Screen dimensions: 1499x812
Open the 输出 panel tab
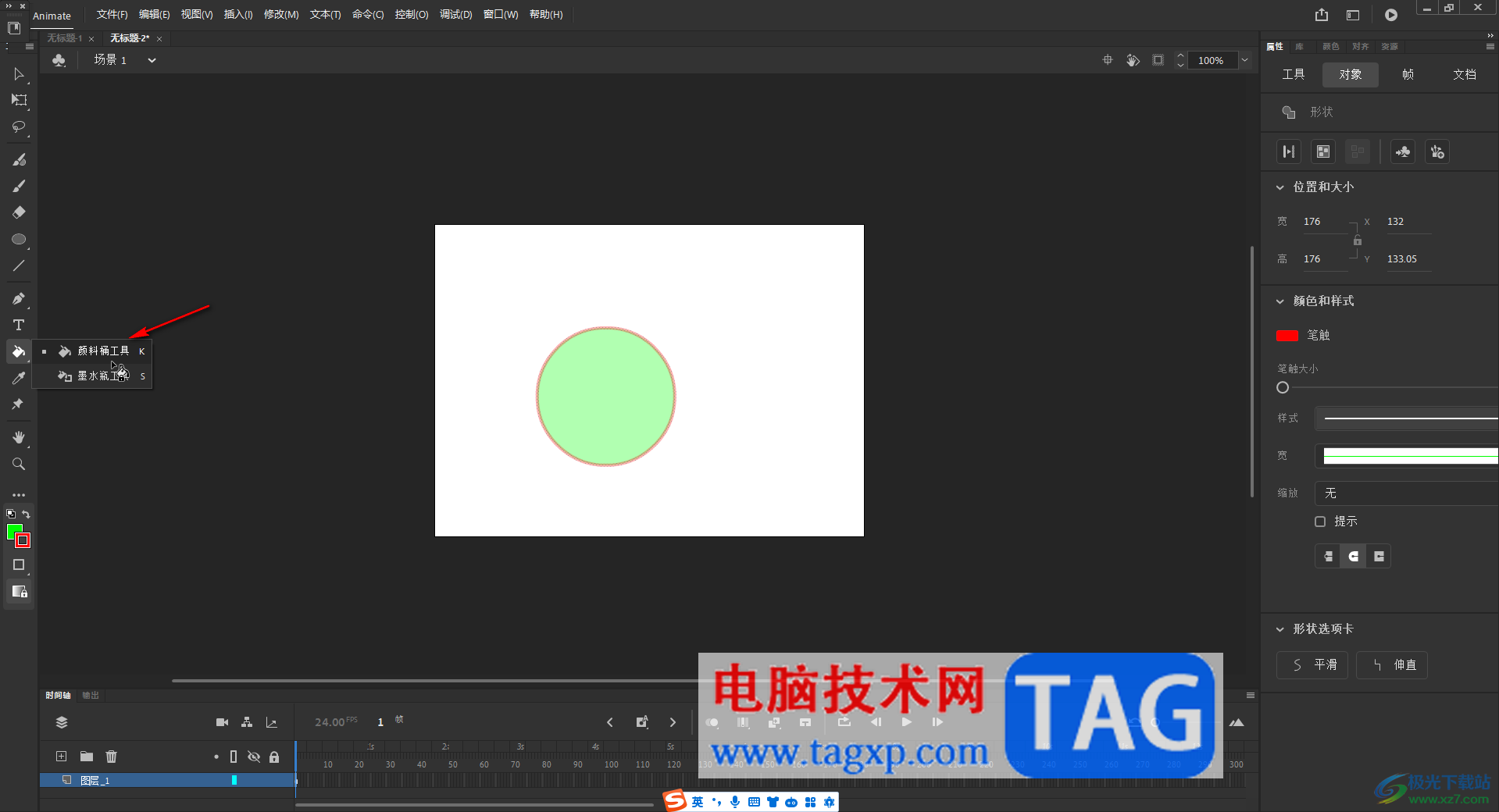click(x=91, y=696)
